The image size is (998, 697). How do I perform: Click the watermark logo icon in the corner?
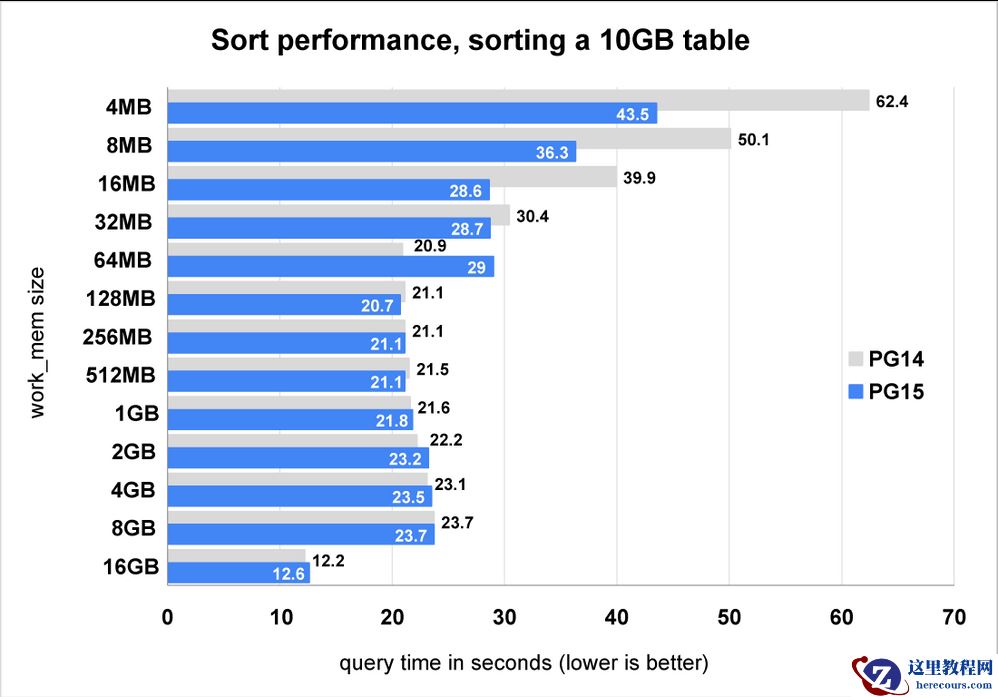(x=877, y=675)
